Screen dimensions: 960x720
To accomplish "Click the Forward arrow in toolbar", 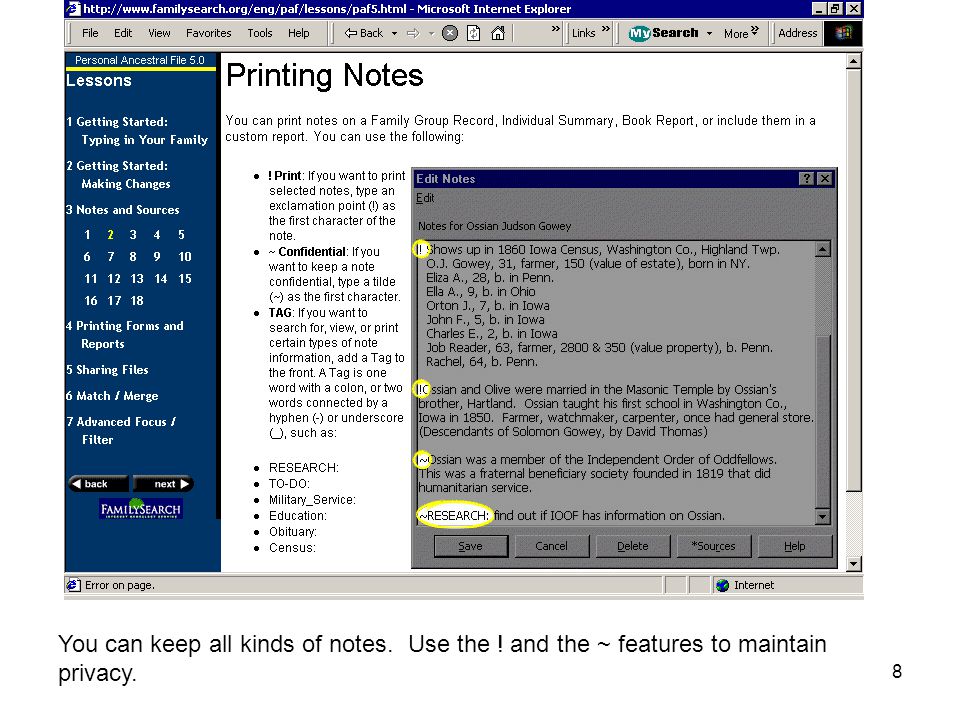I will 413,33.
